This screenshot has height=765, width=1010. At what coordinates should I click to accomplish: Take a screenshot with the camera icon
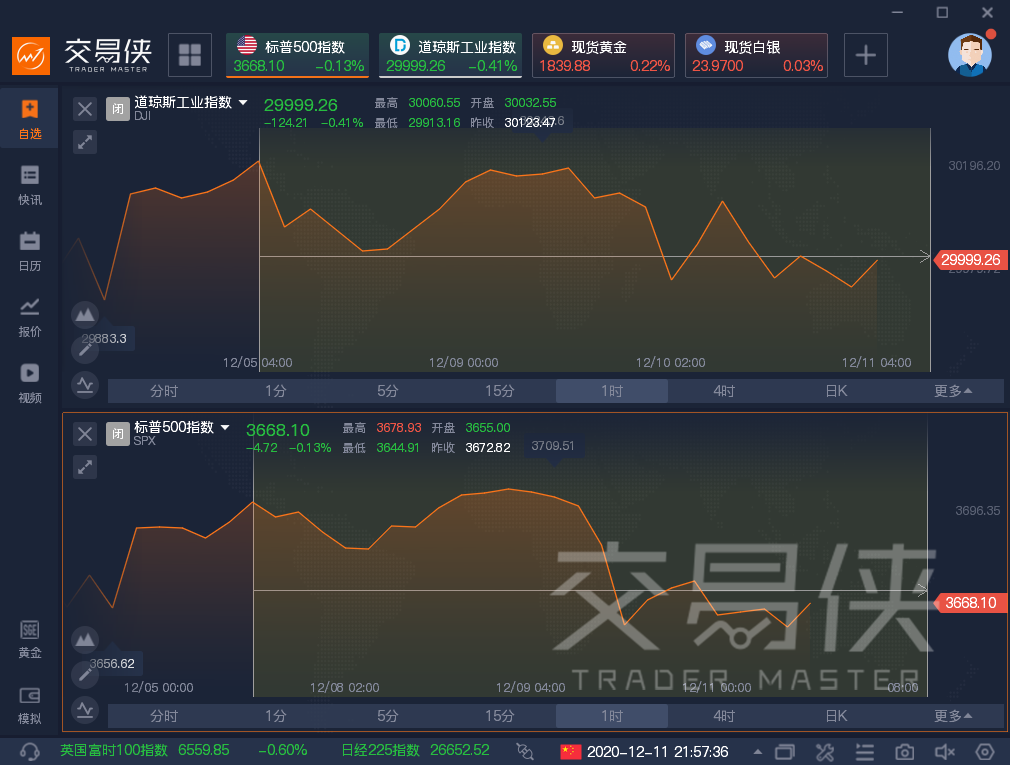click(x=904, y=751)
